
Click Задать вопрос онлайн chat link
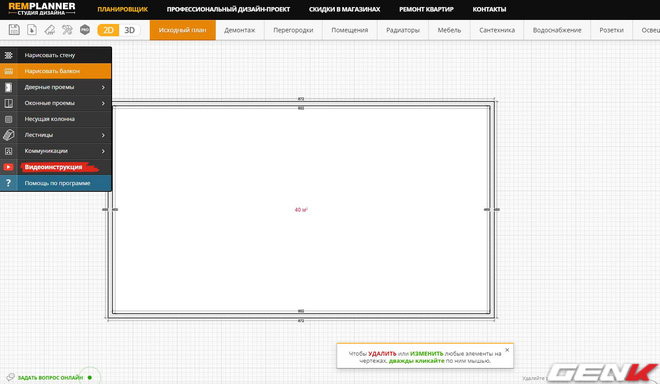pyautogui.click(x=50, y=377)
